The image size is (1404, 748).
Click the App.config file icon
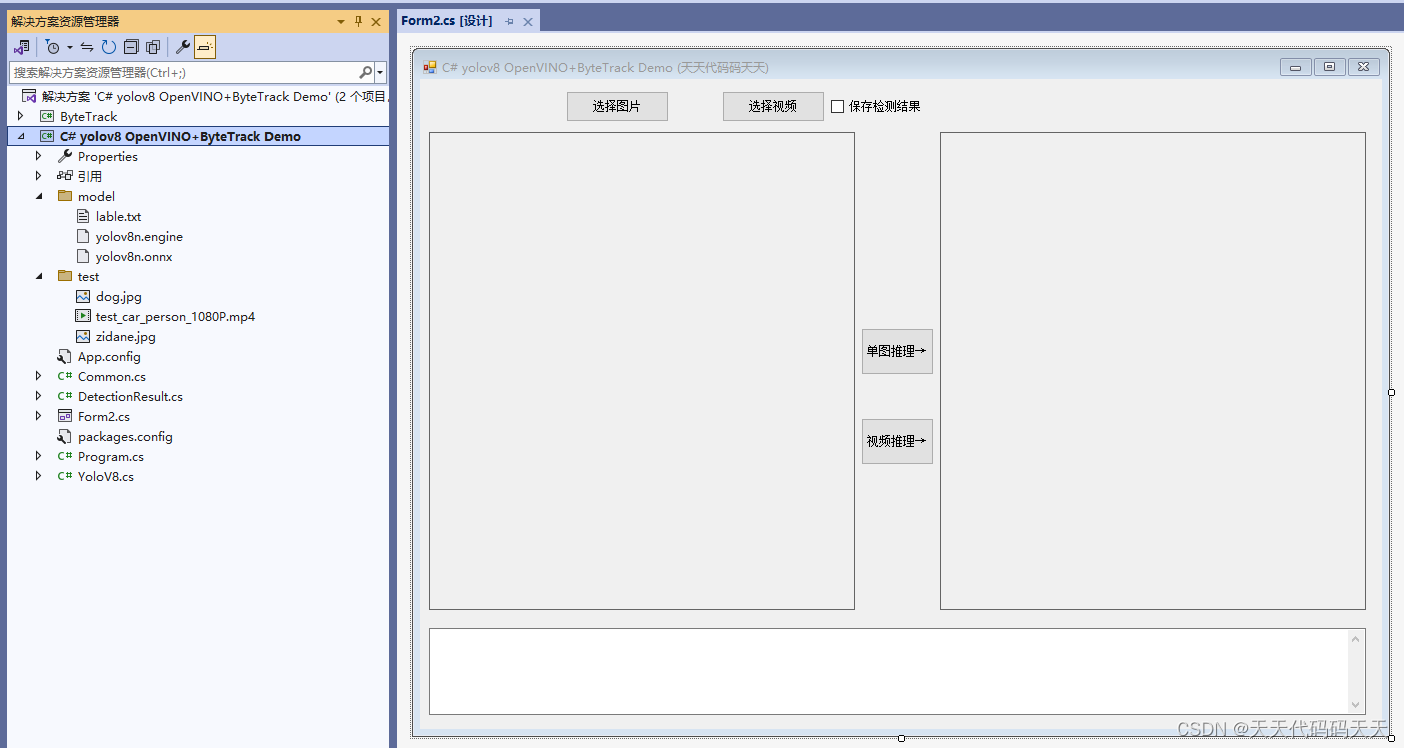point(65,356)
